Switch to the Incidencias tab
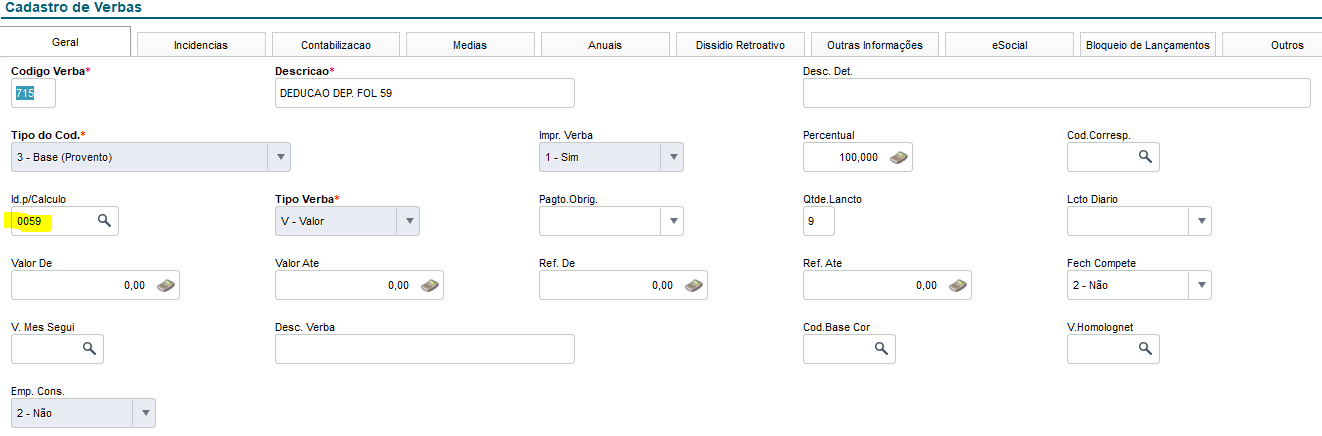Image resolution: width=1322 pixels, height=436 pixels. coord(201,45)
